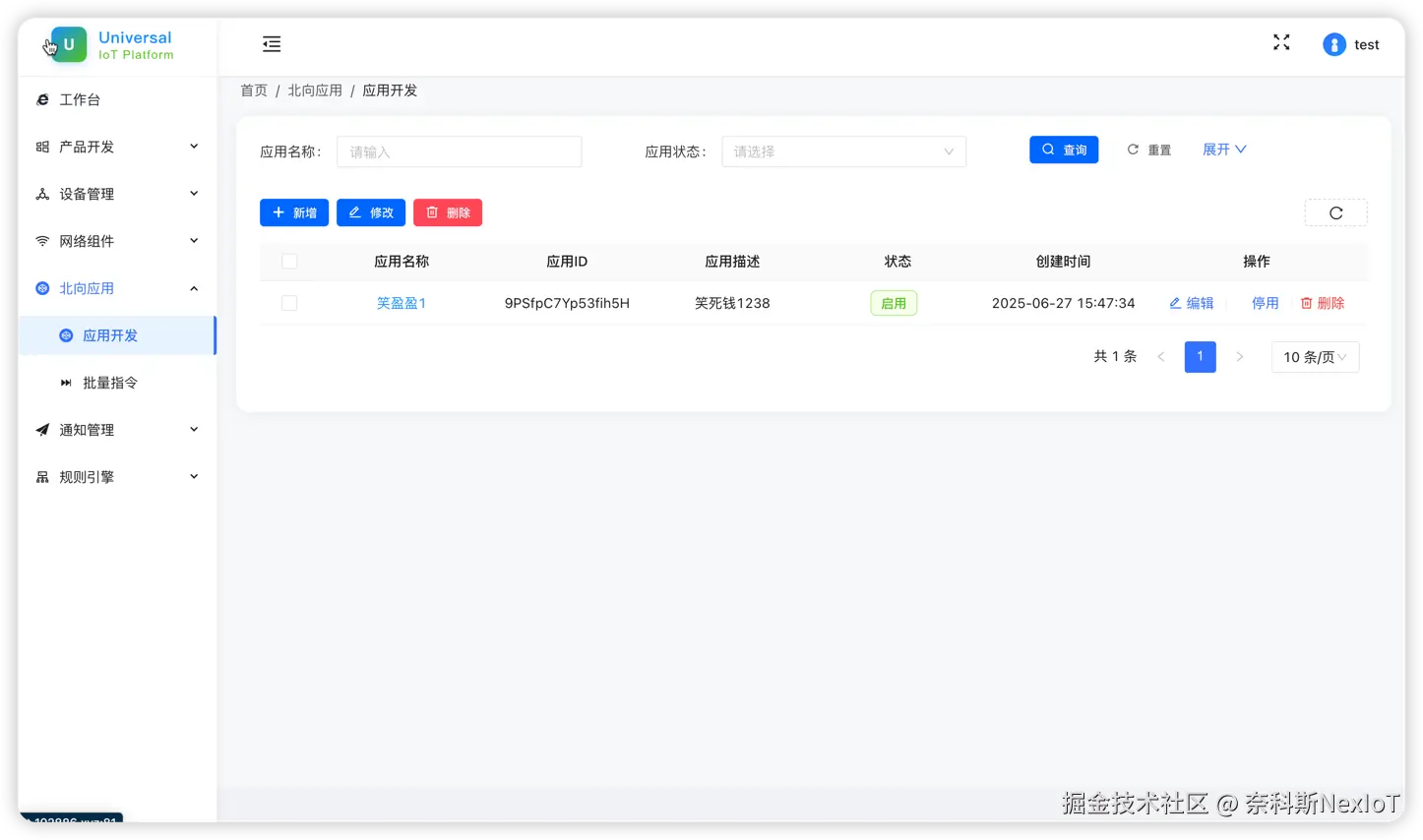Open the 10 条/页 page size dropdown
1423x840 pixels.
(1315, 357)
